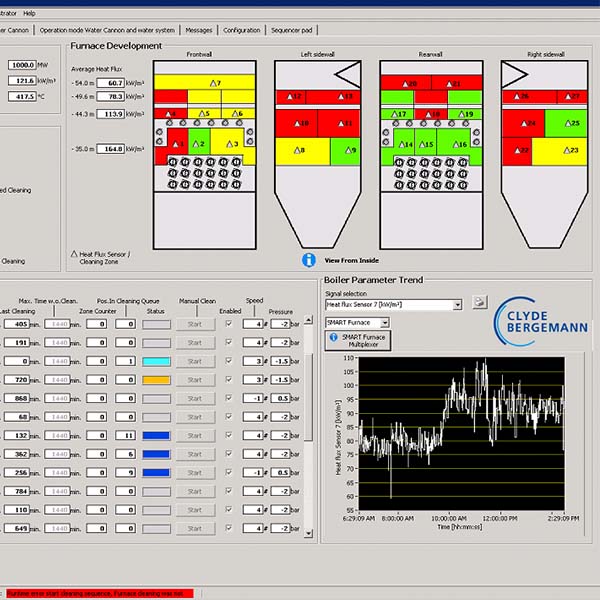
Task: Click the zone list scrollbar up arrow
Action: point(308,320)
